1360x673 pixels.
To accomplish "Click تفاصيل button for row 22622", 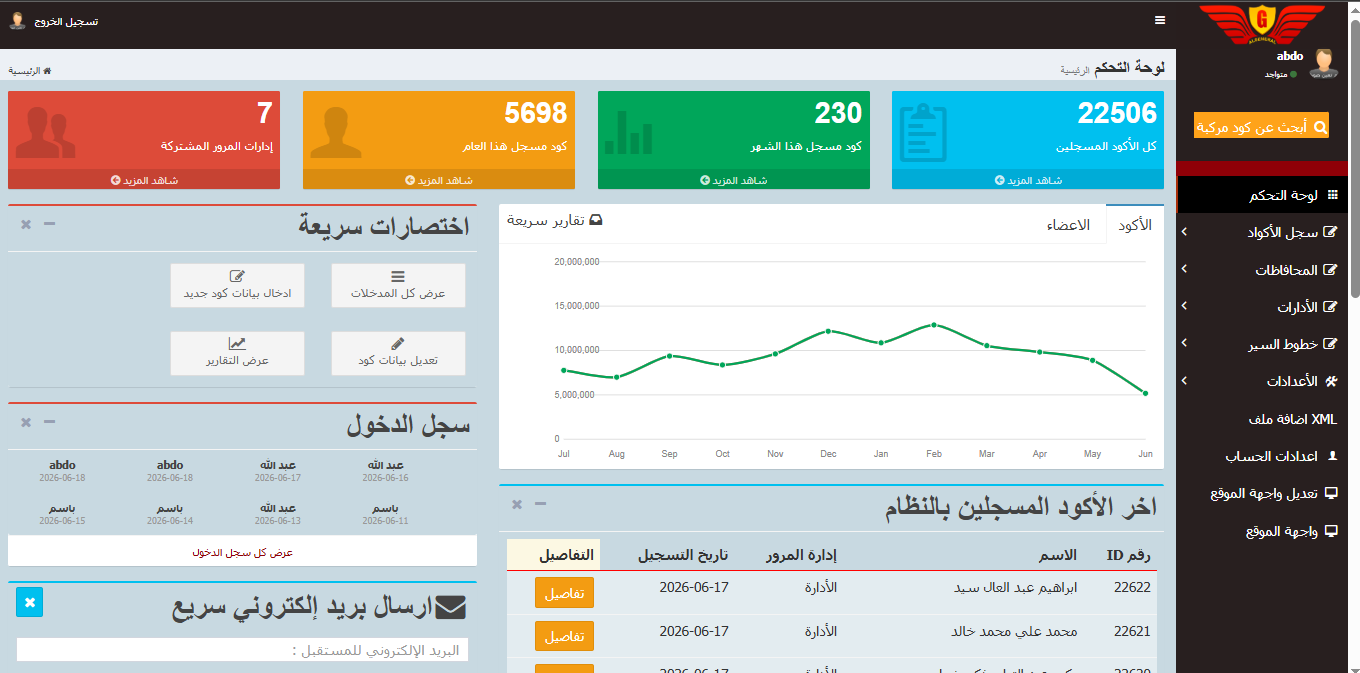I will (x=564, y=592).
